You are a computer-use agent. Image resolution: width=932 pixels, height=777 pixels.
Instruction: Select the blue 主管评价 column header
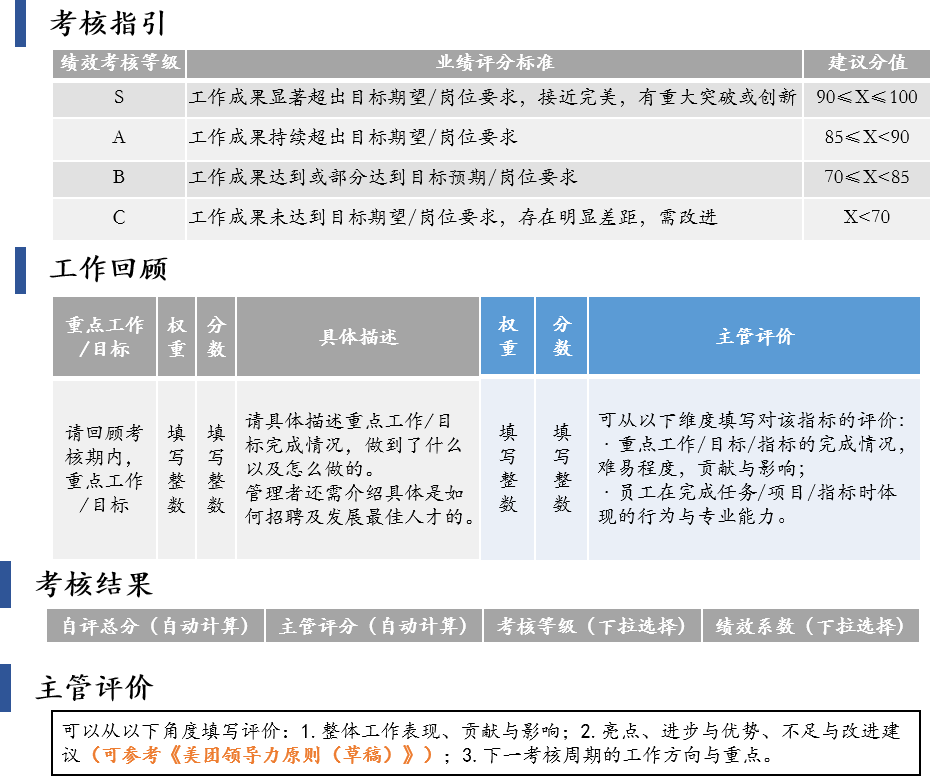click(x=754, y=336)
